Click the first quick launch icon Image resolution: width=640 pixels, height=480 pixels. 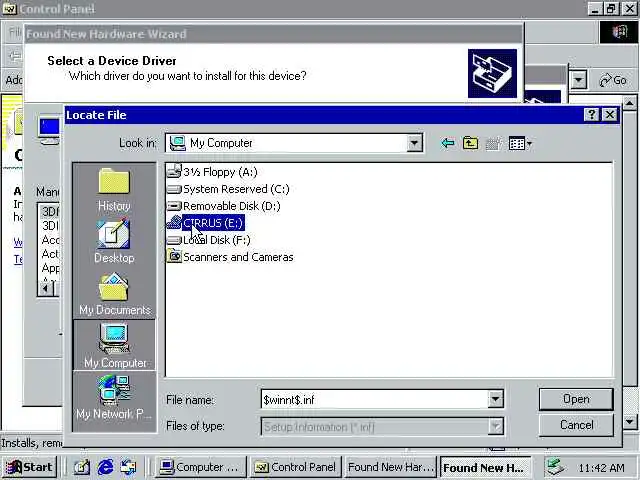tap(82, 467)
